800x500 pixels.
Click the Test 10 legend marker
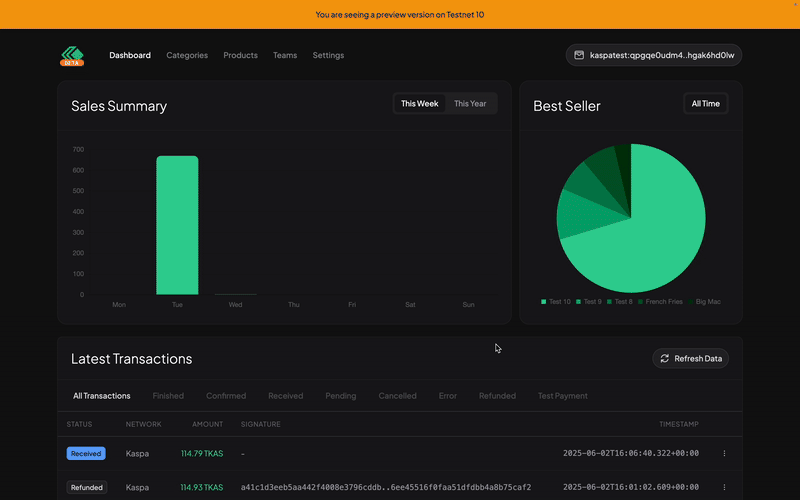[544, 301]
